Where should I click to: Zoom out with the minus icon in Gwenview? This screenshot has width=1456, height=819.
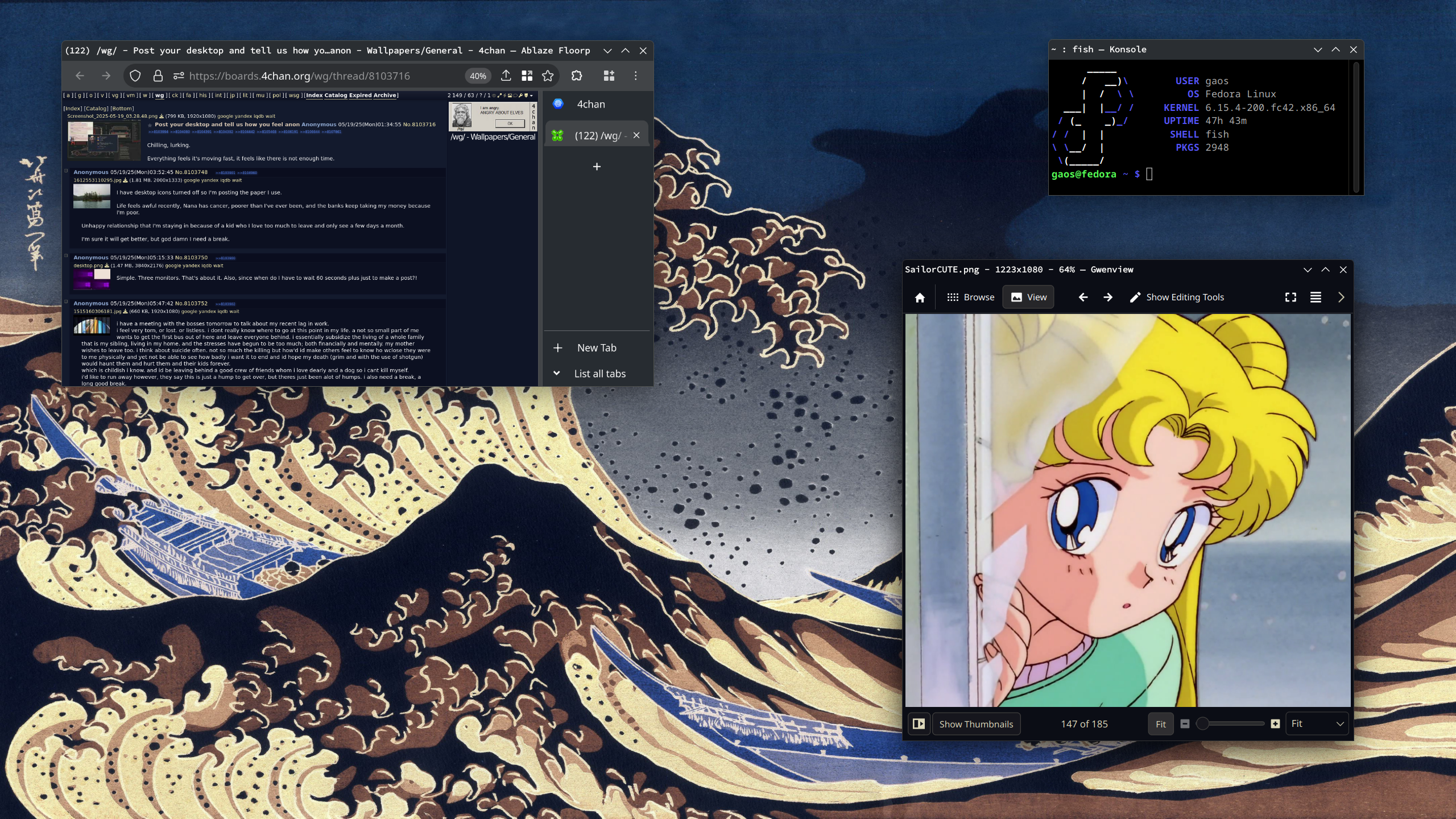[1185, 723]
